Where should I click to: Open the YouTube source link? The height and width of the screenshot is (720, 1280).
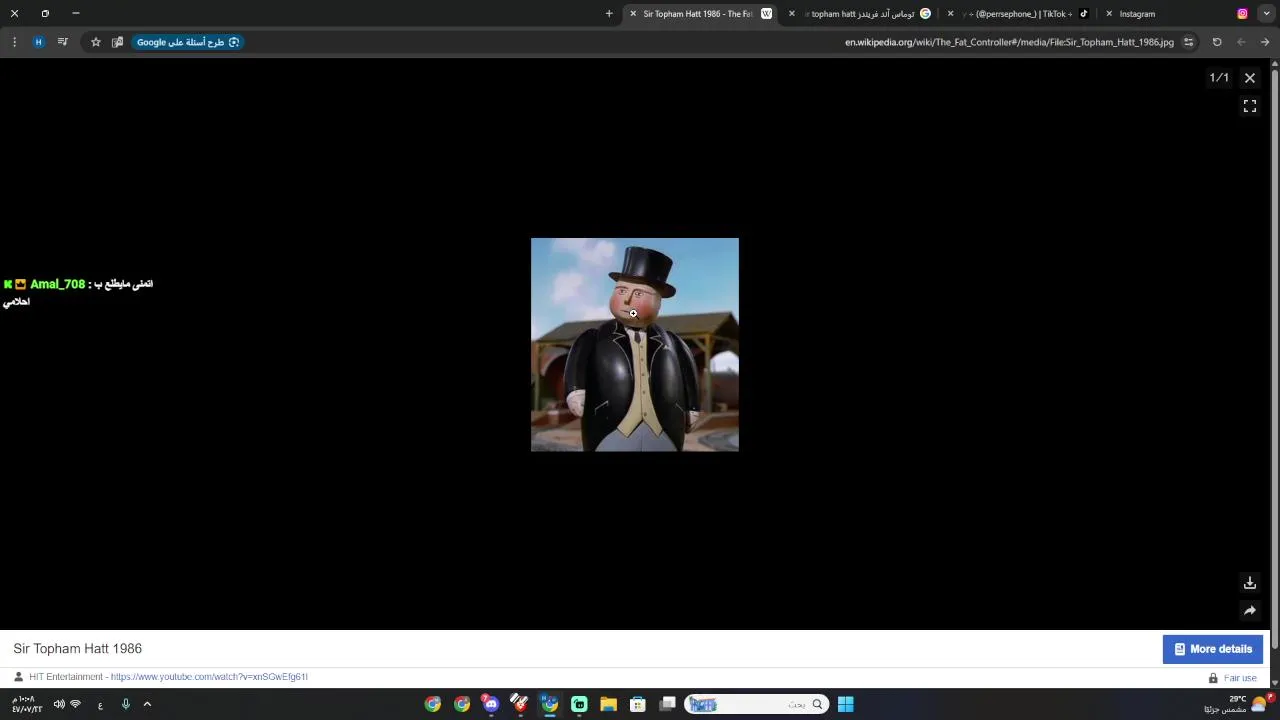(x=209, y=677)
